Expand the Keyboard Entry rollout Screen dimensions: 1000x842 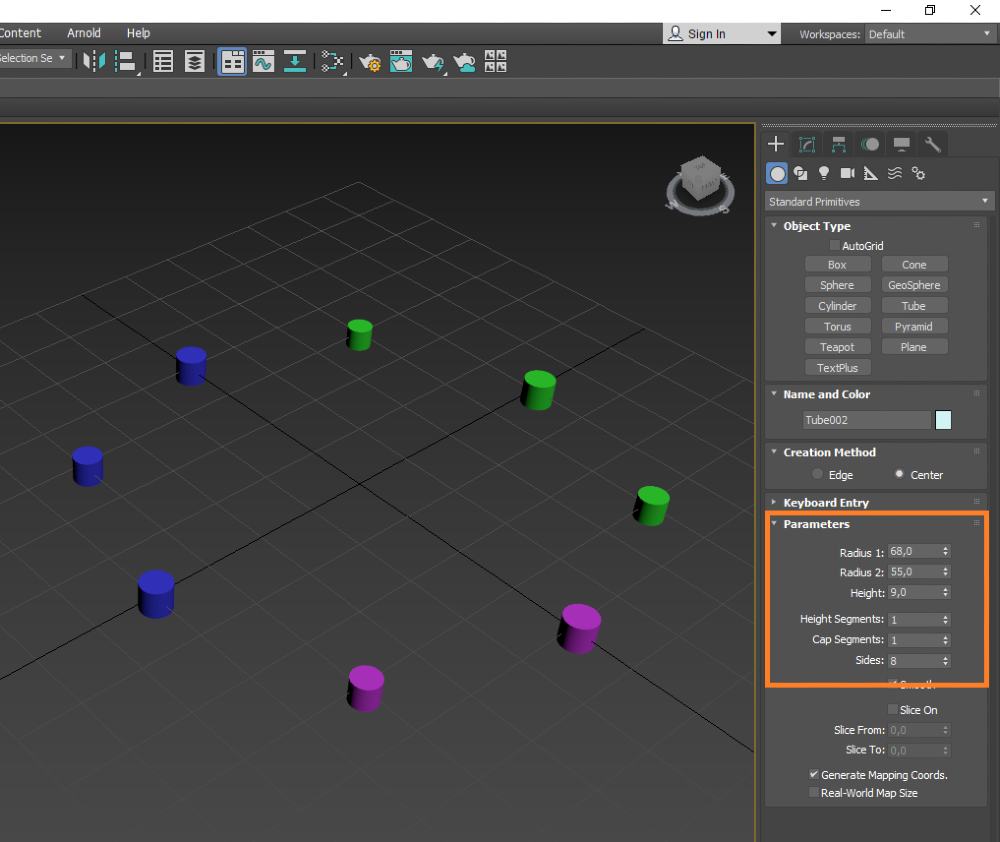774,502
